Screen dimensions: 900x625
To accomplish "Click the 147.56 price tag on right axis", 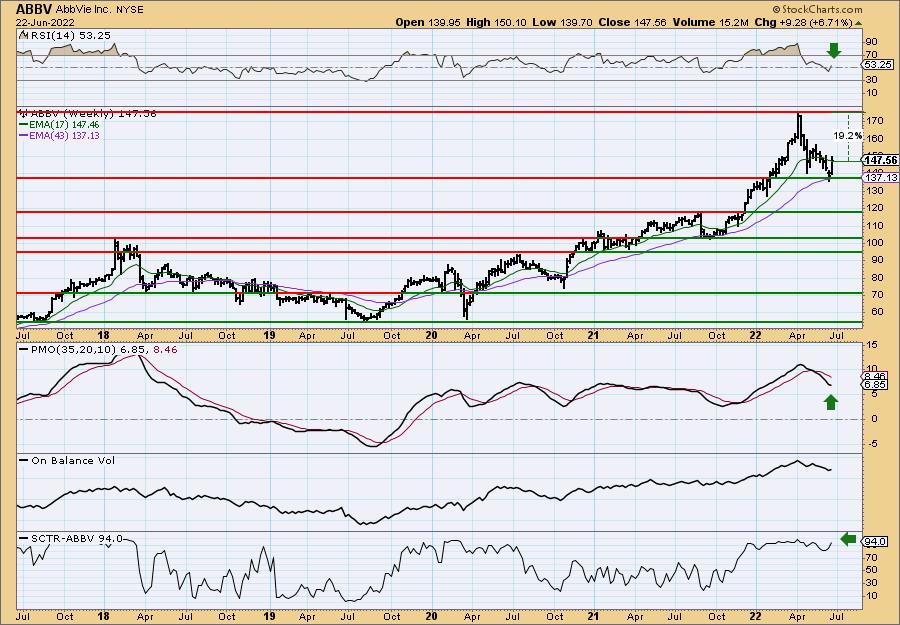I will pyautogui.click(x=881, y=160).
